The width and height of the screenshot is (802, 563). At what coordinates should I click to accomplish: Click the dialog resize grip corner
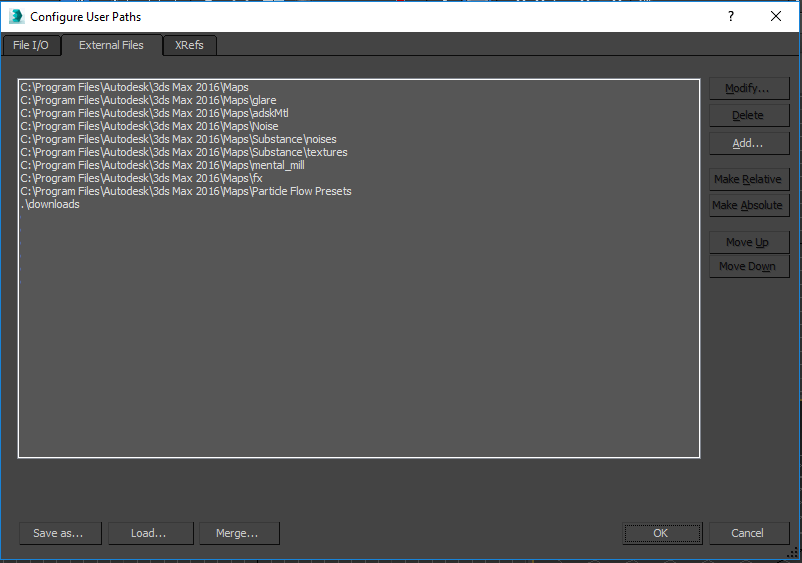(792, 553)
